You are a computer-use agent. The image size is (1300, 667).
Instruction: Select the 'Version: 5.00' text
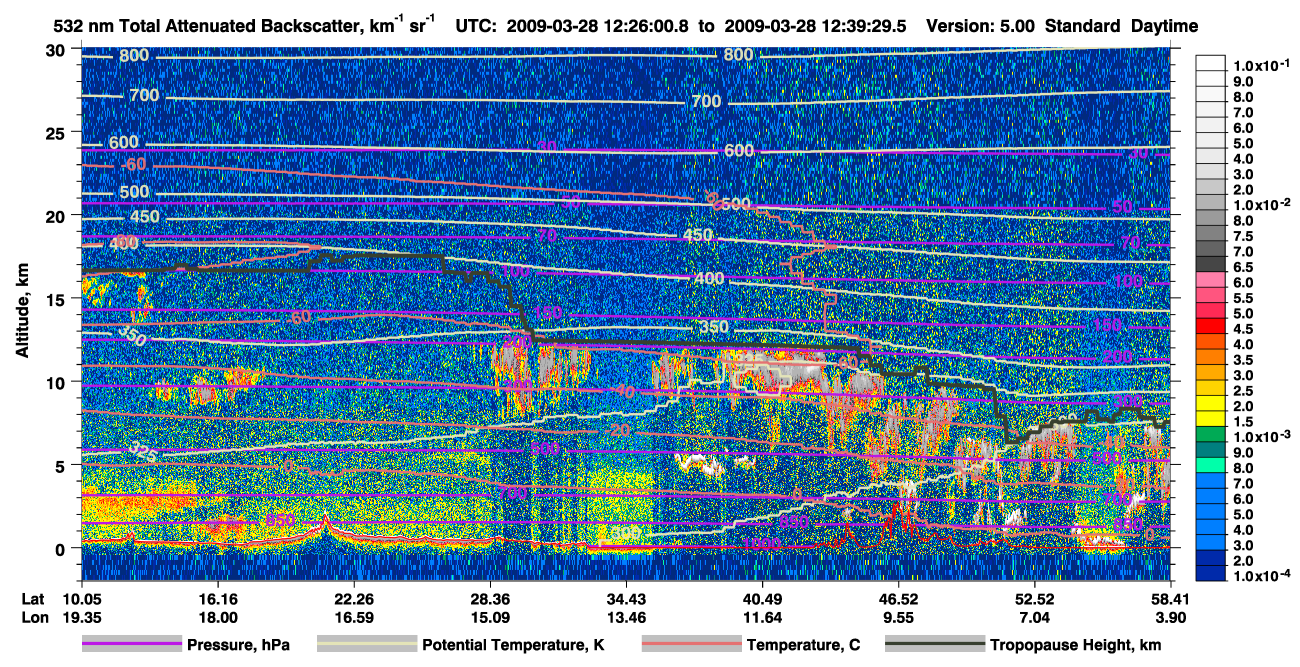pyautogui.click(x=982, y=26)
